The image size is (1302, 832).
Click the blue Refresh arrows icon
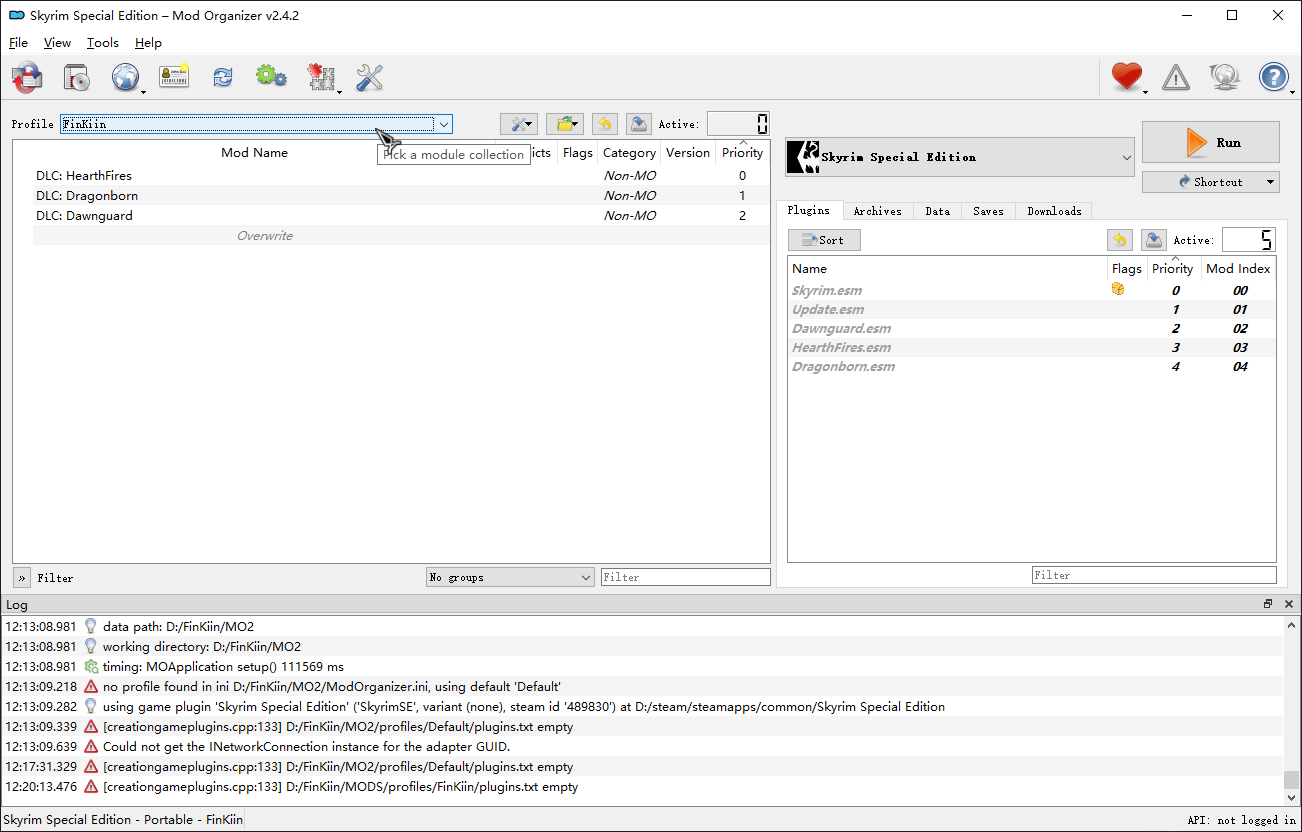(222, 77)
